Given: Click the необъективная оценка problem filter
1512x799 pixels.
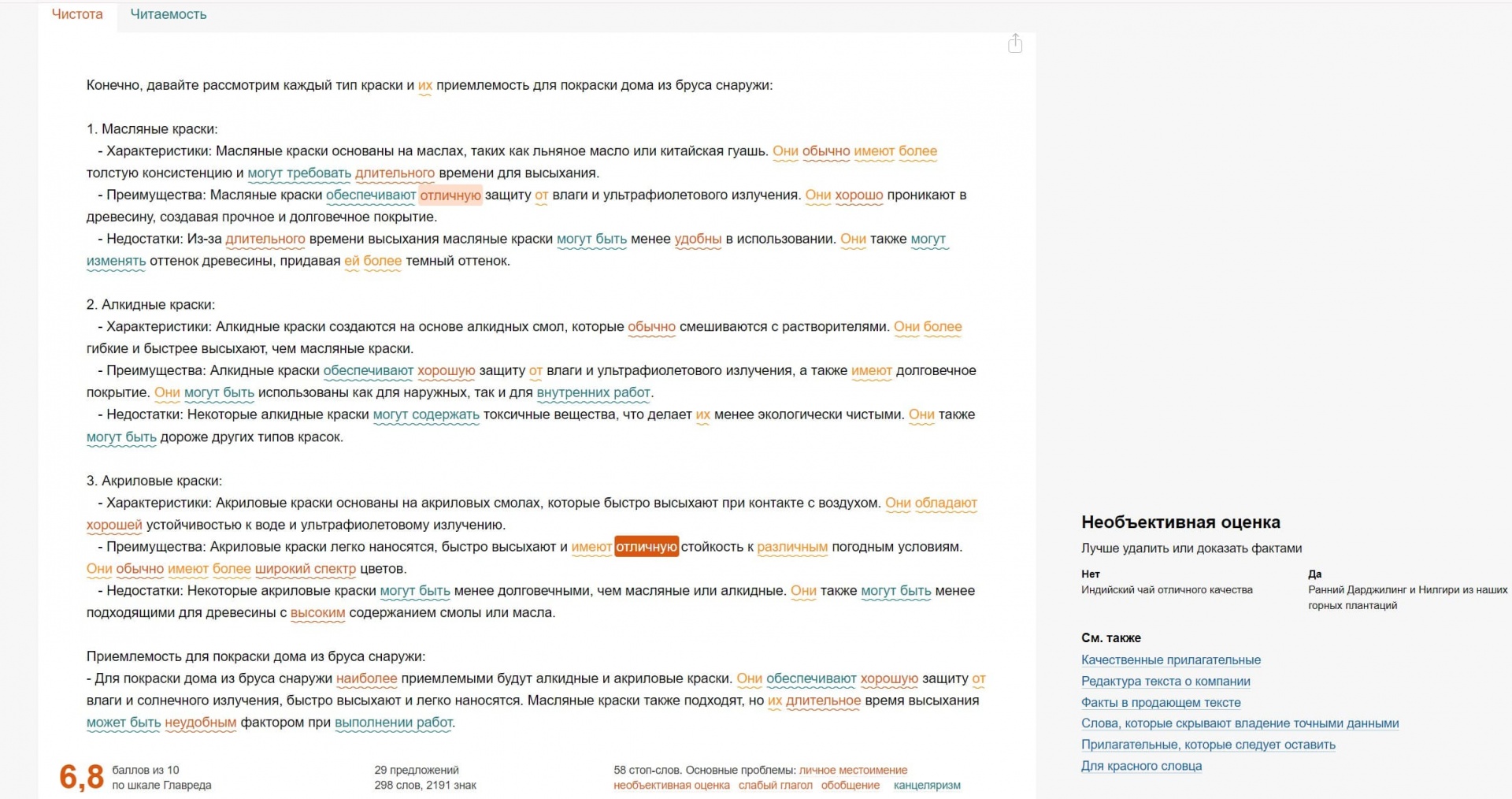Looking at the screenshot, I should point(672,785).
